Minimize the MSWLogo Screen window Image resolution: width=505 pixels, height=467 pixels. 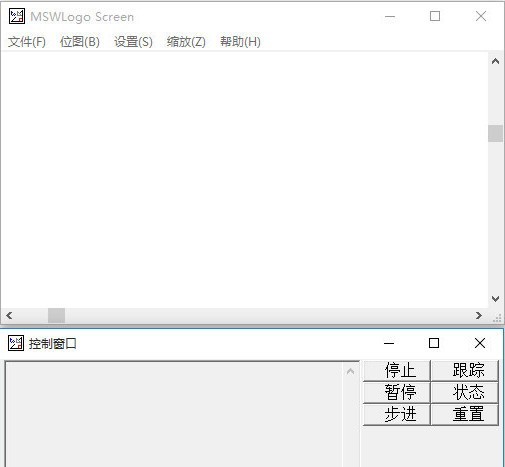click(x=390, y=16)
